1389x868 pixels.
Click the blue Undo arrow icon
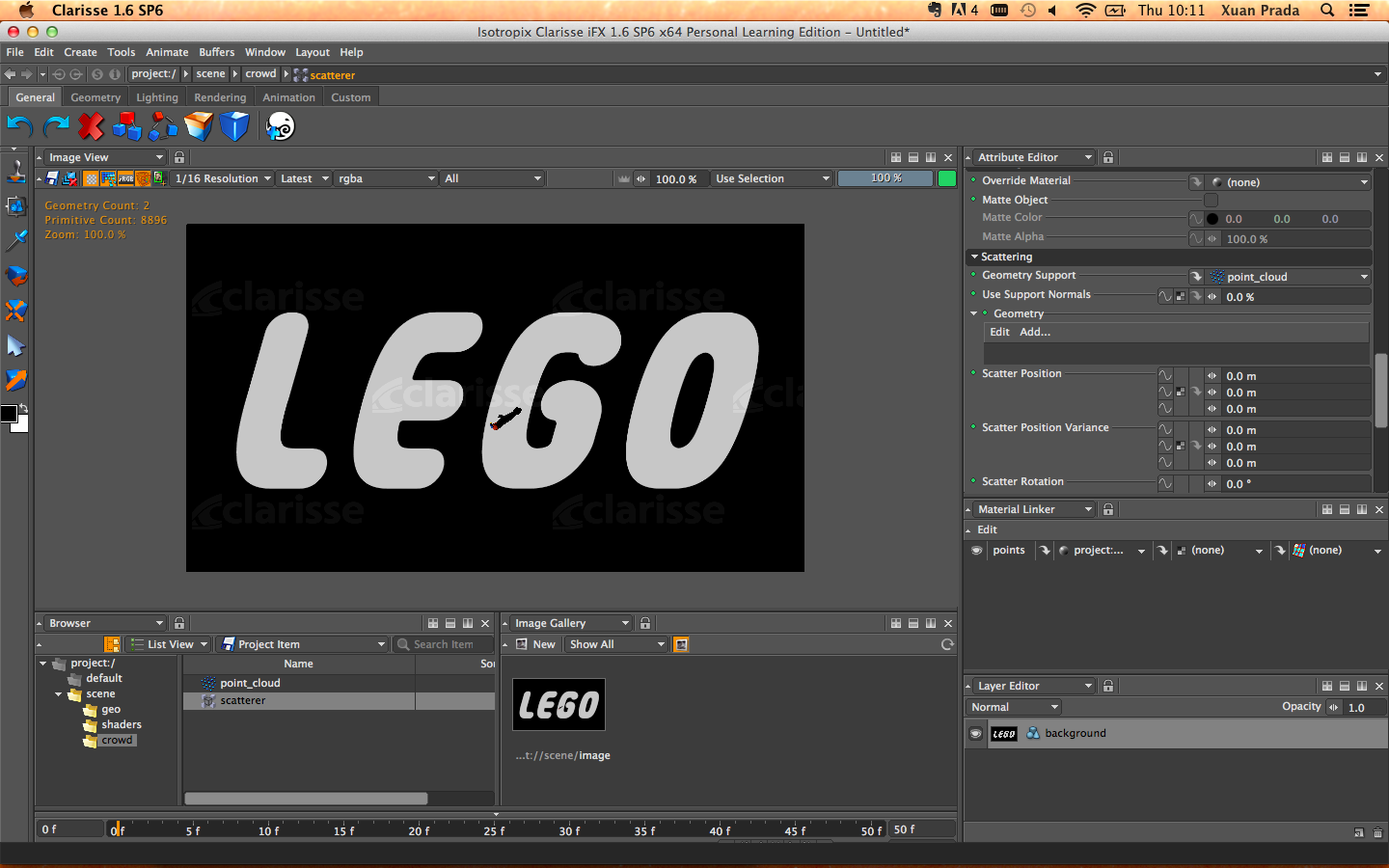20,126
